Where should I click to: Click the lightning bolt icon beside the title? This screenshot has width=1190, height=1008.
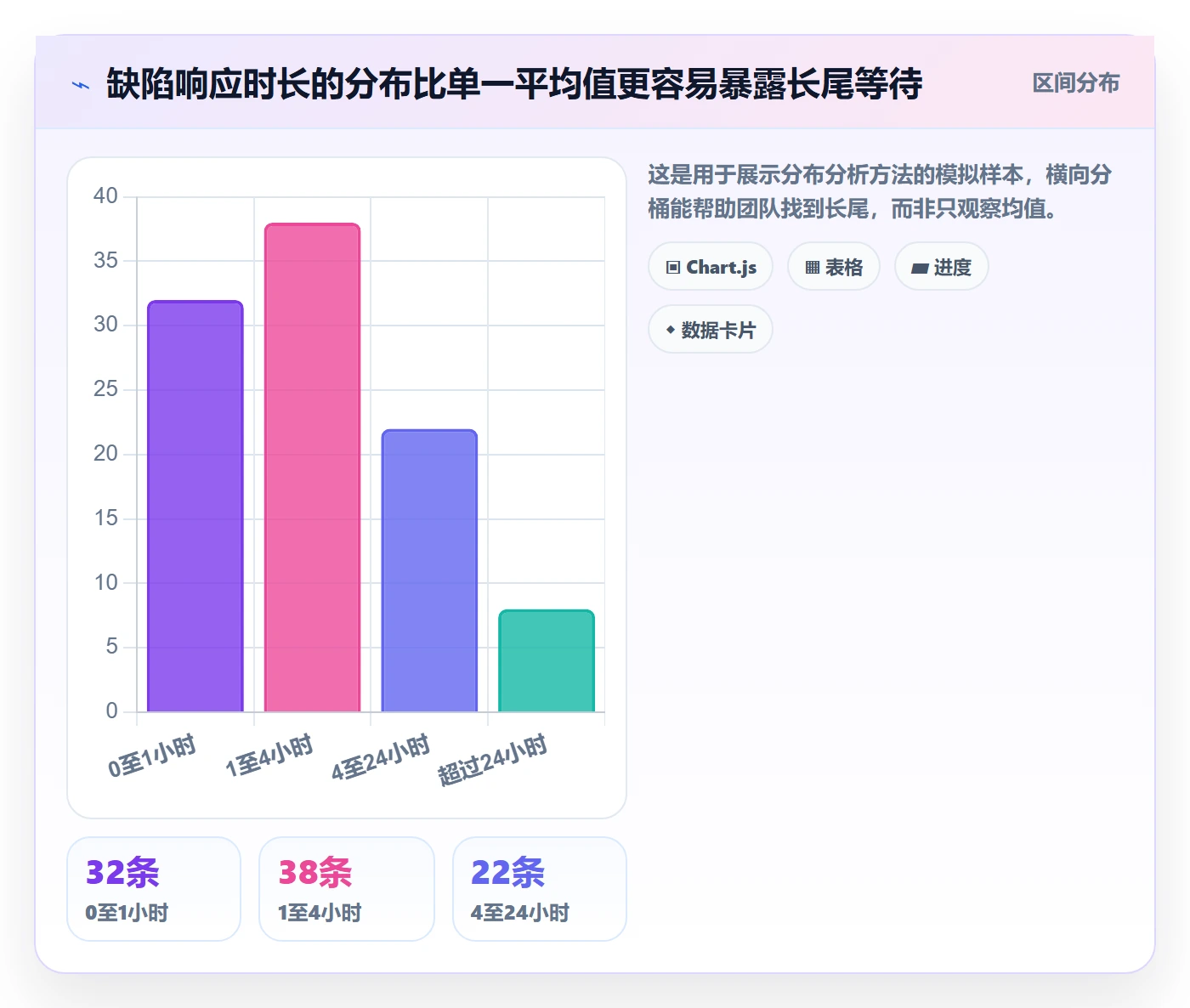[x=81, y=85]
